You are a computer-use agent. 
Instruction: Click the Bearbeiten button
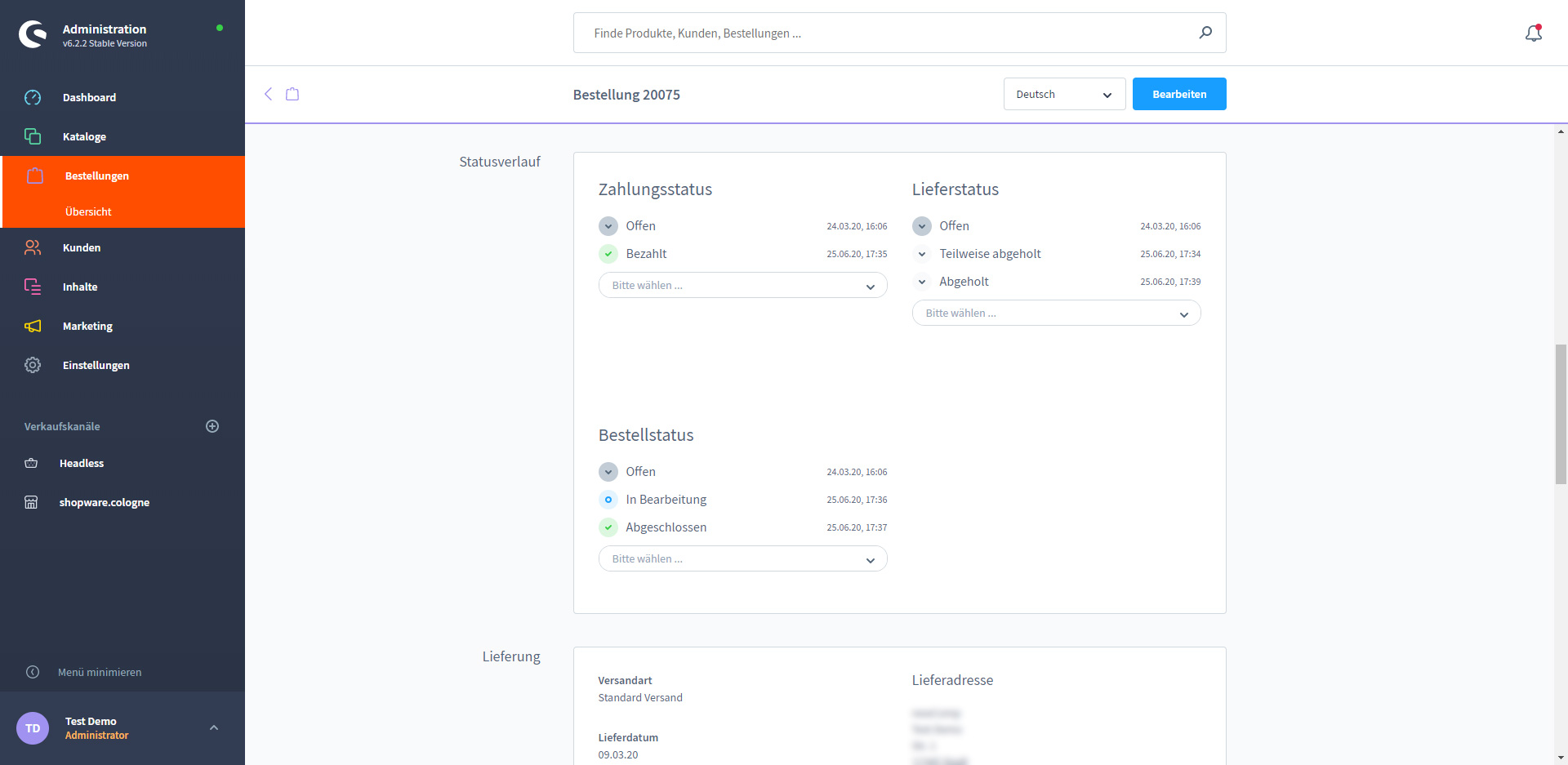point(1179,94)
